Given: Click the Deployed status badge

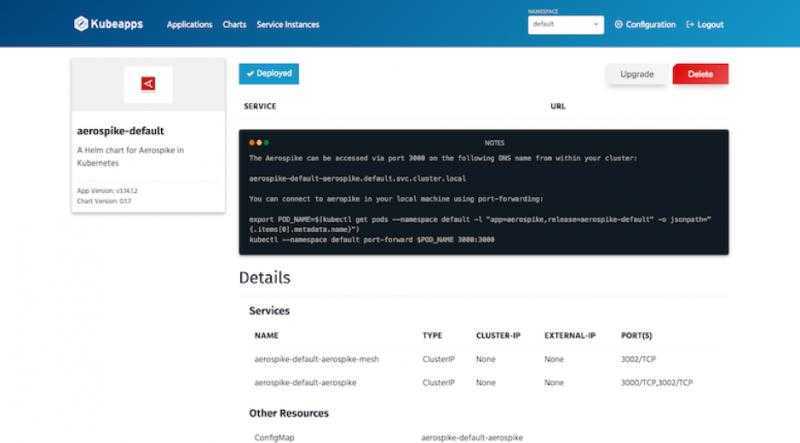Looking at the screenshot, I should tap(269, 73).
